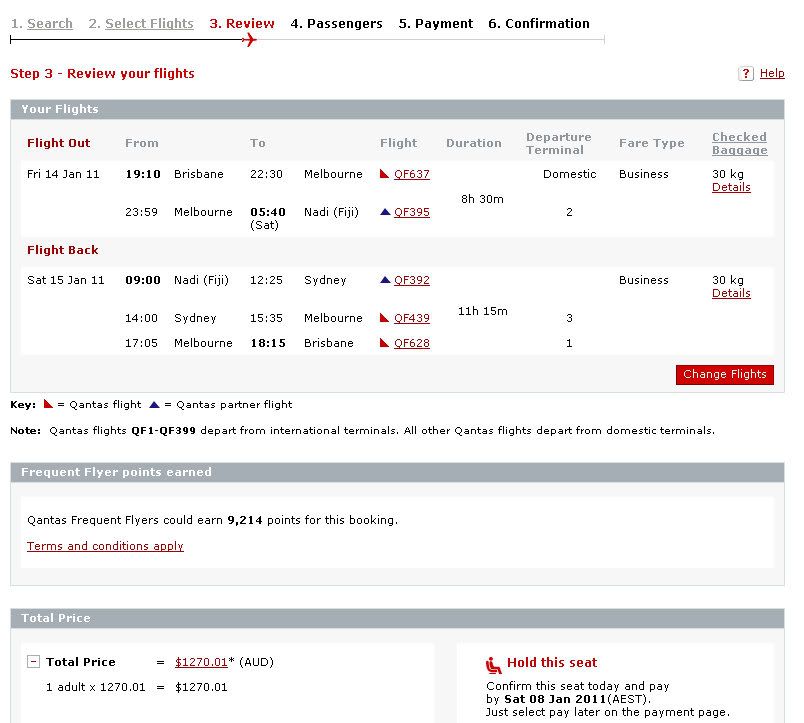Open flight QF637 details
Screen dimensions: 804x723
pyautogui.click(x=412, y=174)
